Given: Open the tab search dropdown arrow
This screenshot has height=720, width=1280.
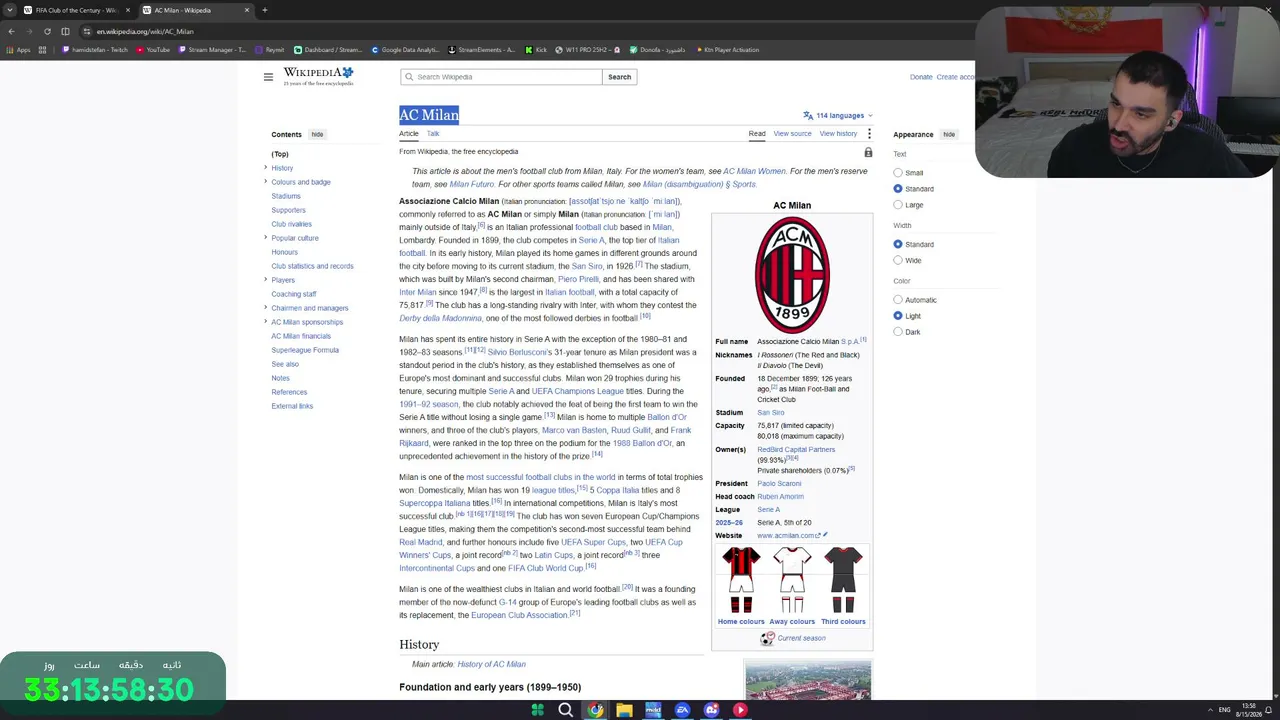Looking at the screenshot, I should (10, 10).
